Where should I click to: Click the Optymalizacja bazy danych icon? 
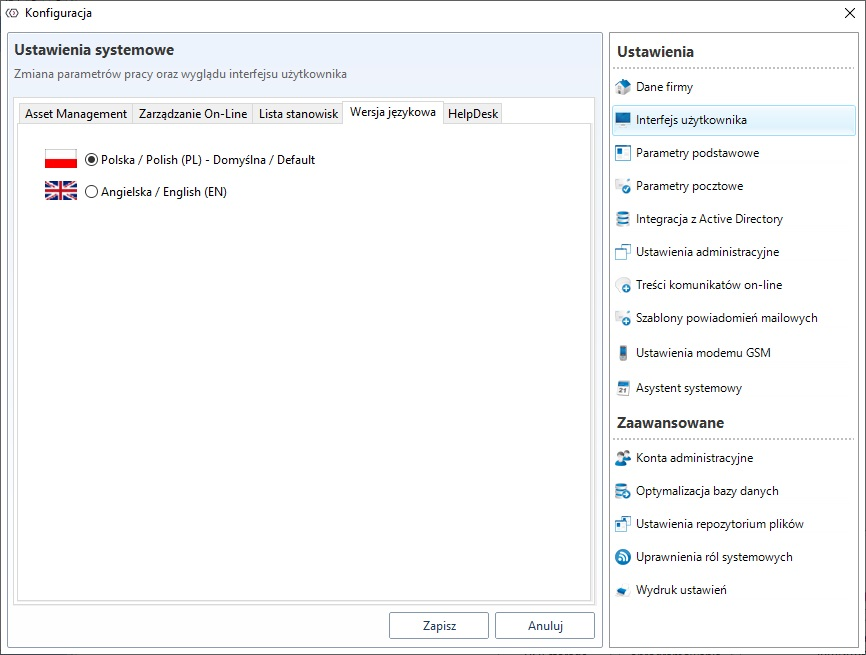click(x=623, y=491)
